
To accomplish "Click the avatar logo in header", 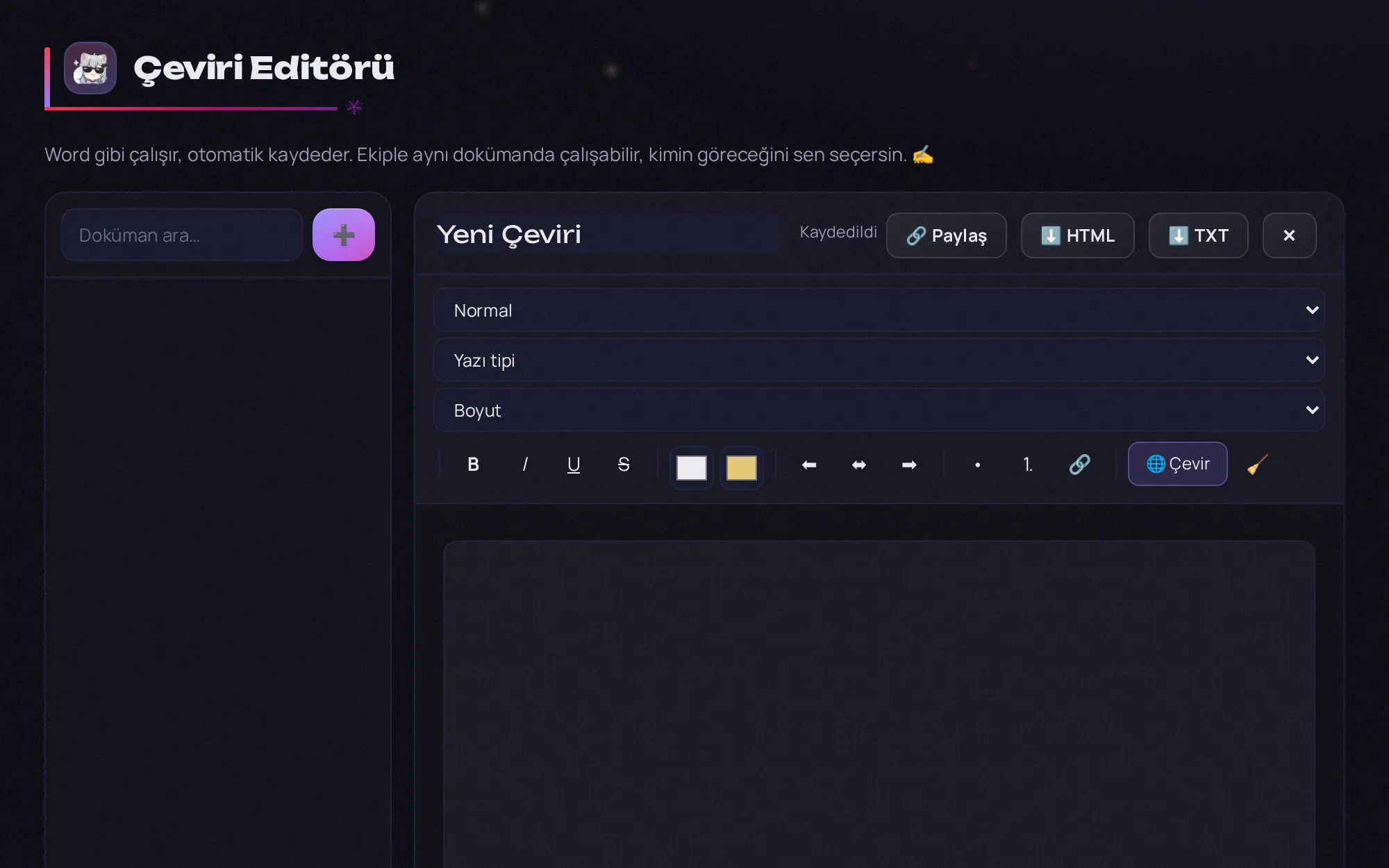I will pyautogui.click(x=90, y=68).
